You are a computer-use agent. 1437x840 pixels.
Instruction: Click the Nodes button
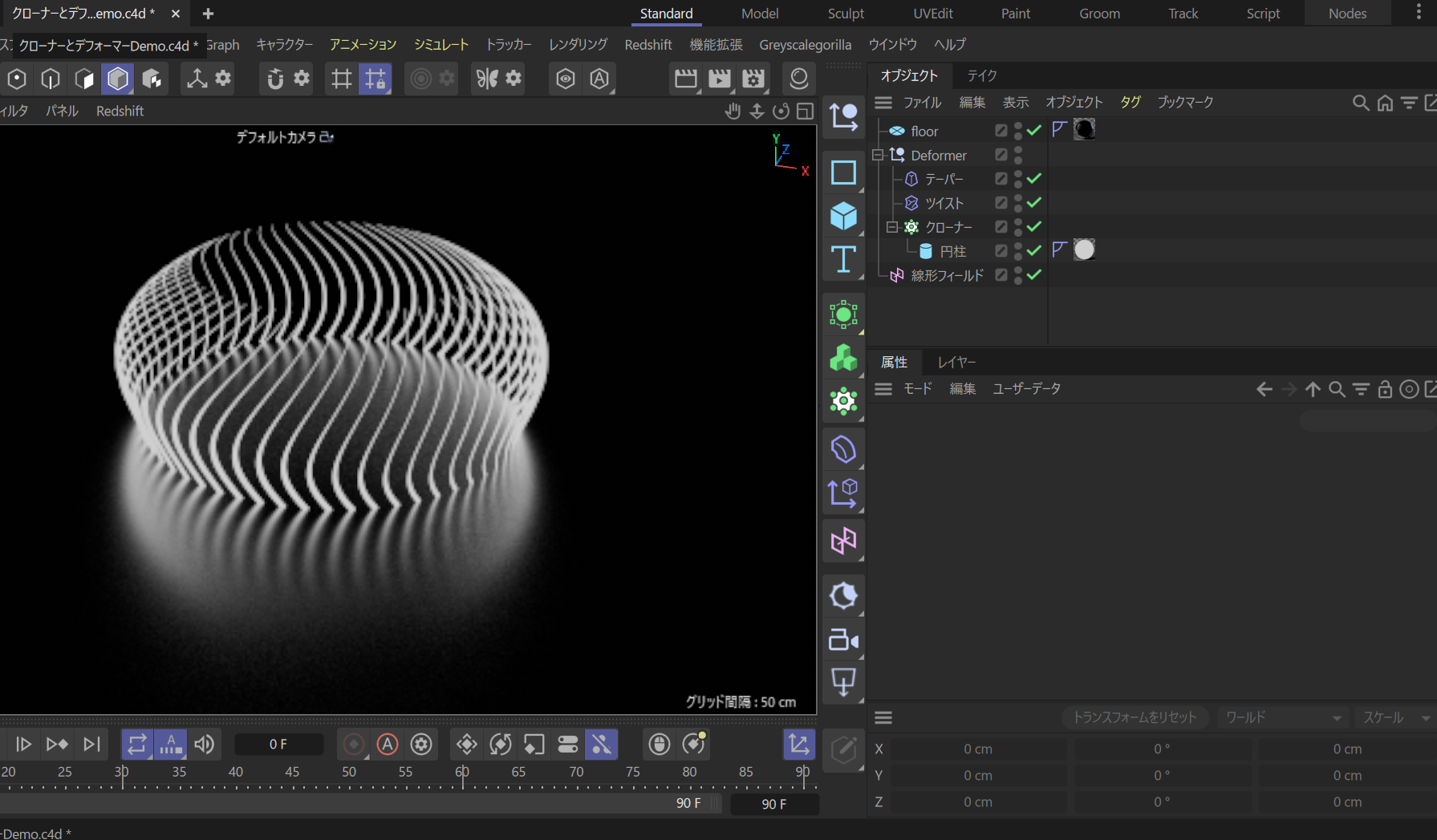click(x=1347, y=14)
